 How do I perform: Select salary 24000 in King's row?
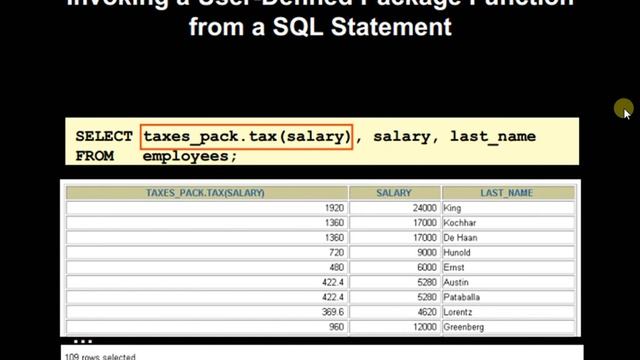click(x=424, y=208)
